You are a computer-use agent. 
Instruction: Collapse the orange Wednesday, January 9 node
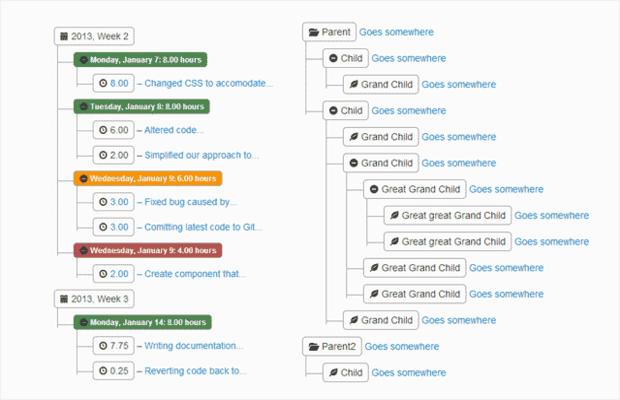coord(83,179)
